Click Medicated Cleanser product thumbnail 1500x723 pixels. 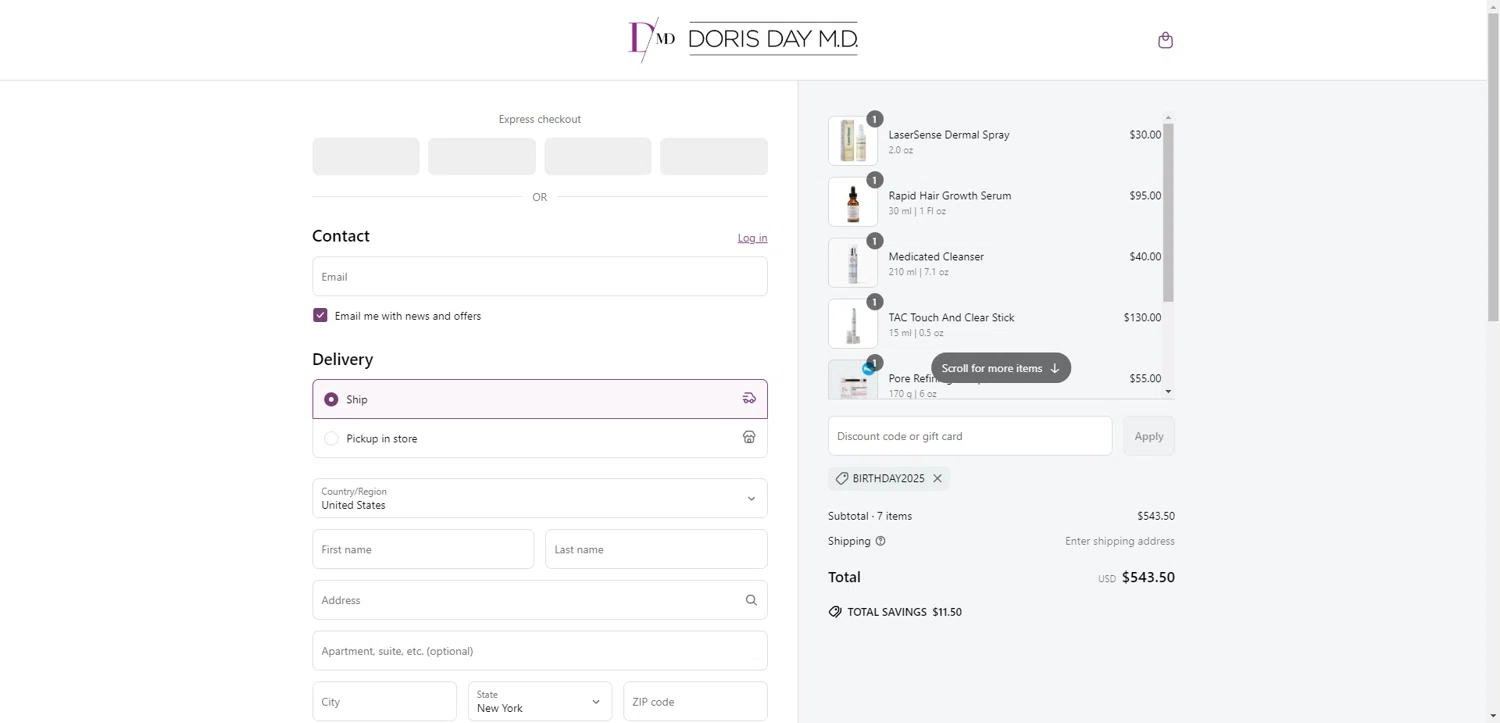(853, 263)
